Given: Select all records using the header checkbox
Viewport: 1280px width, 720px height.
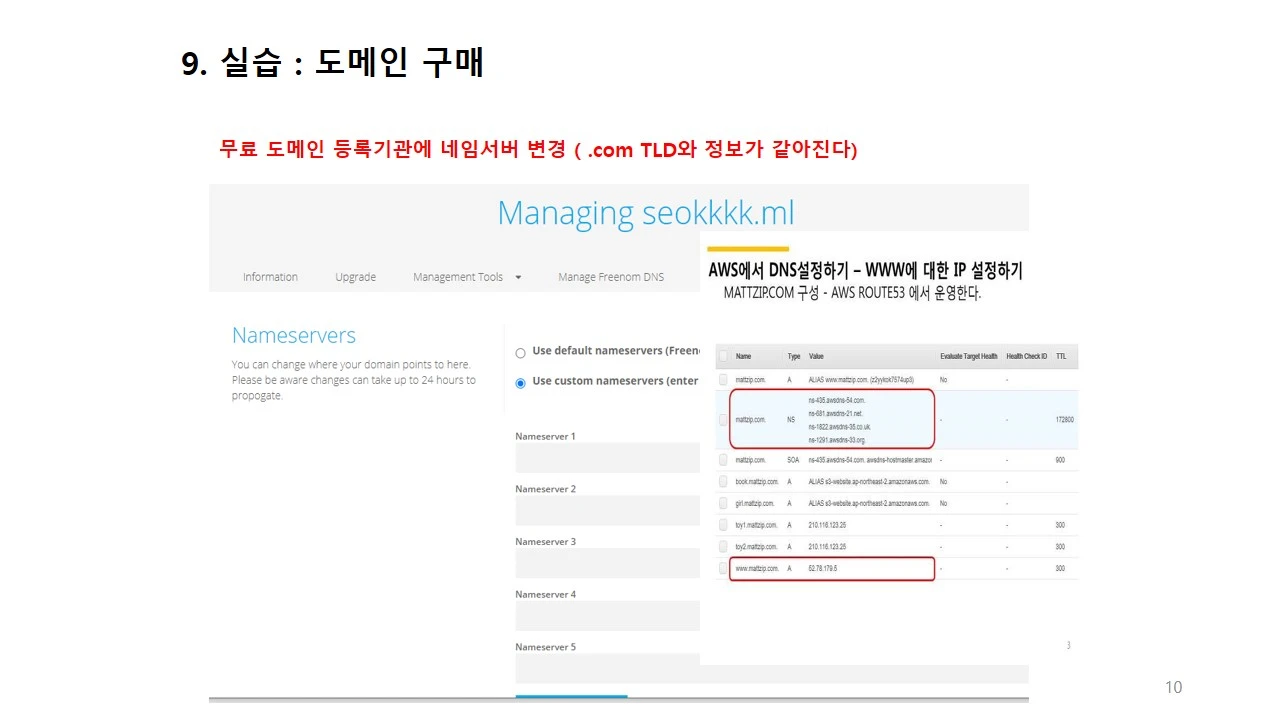Looking at the screenshot, I should pos(723,356).
